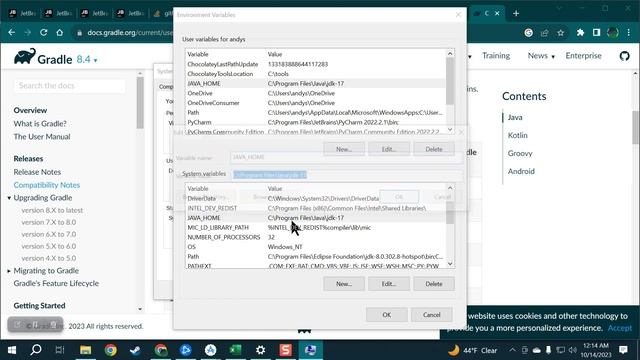The image size is (640, 360).
Task: Open the volume control in tray
Action: click(x=572, y=350)
